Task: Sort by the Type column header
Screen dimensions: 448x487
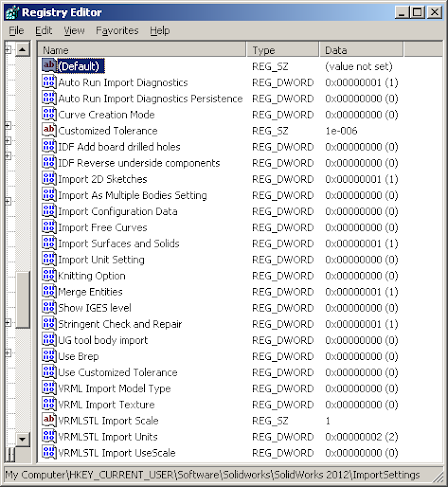Action: tap(283, 50)
